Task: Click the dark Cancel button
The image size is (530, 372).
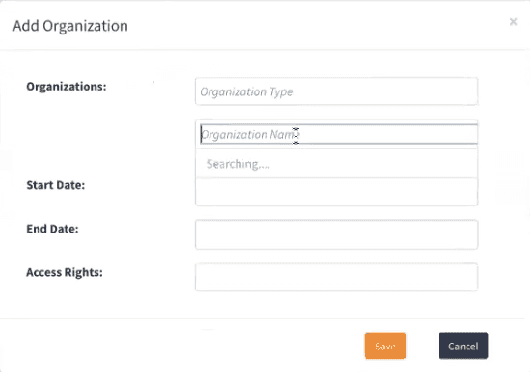Action: (x=463, y=346)
